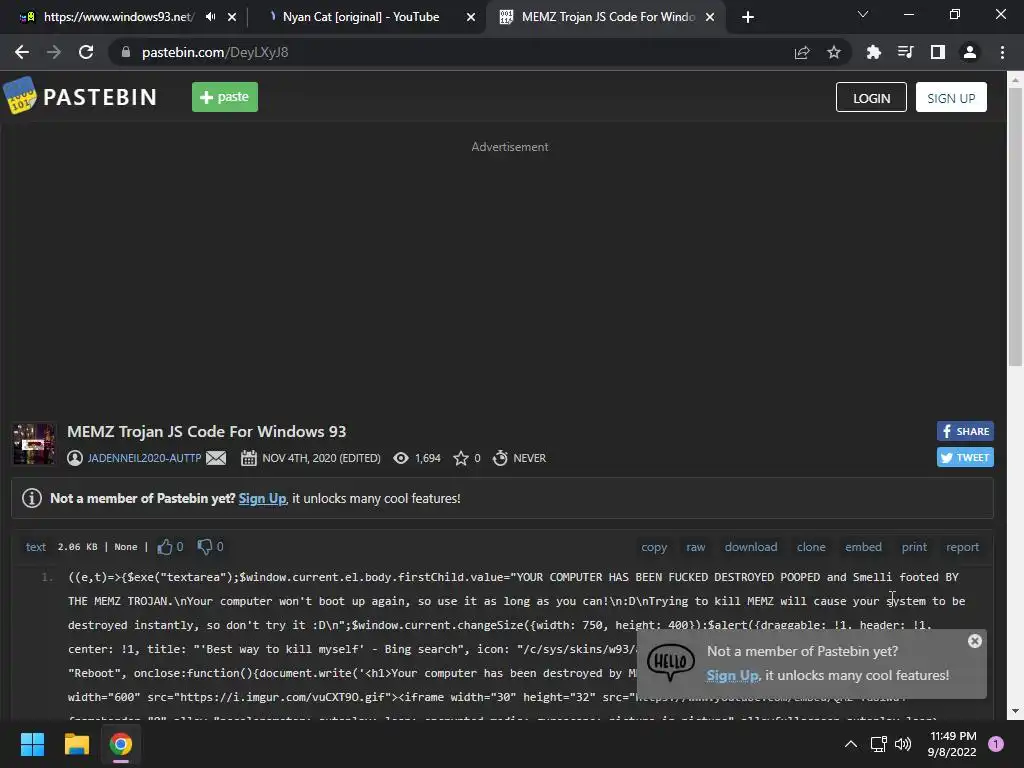Switch to the windows93.net tab
The image size is (1024, 768).
click(118, 17)
